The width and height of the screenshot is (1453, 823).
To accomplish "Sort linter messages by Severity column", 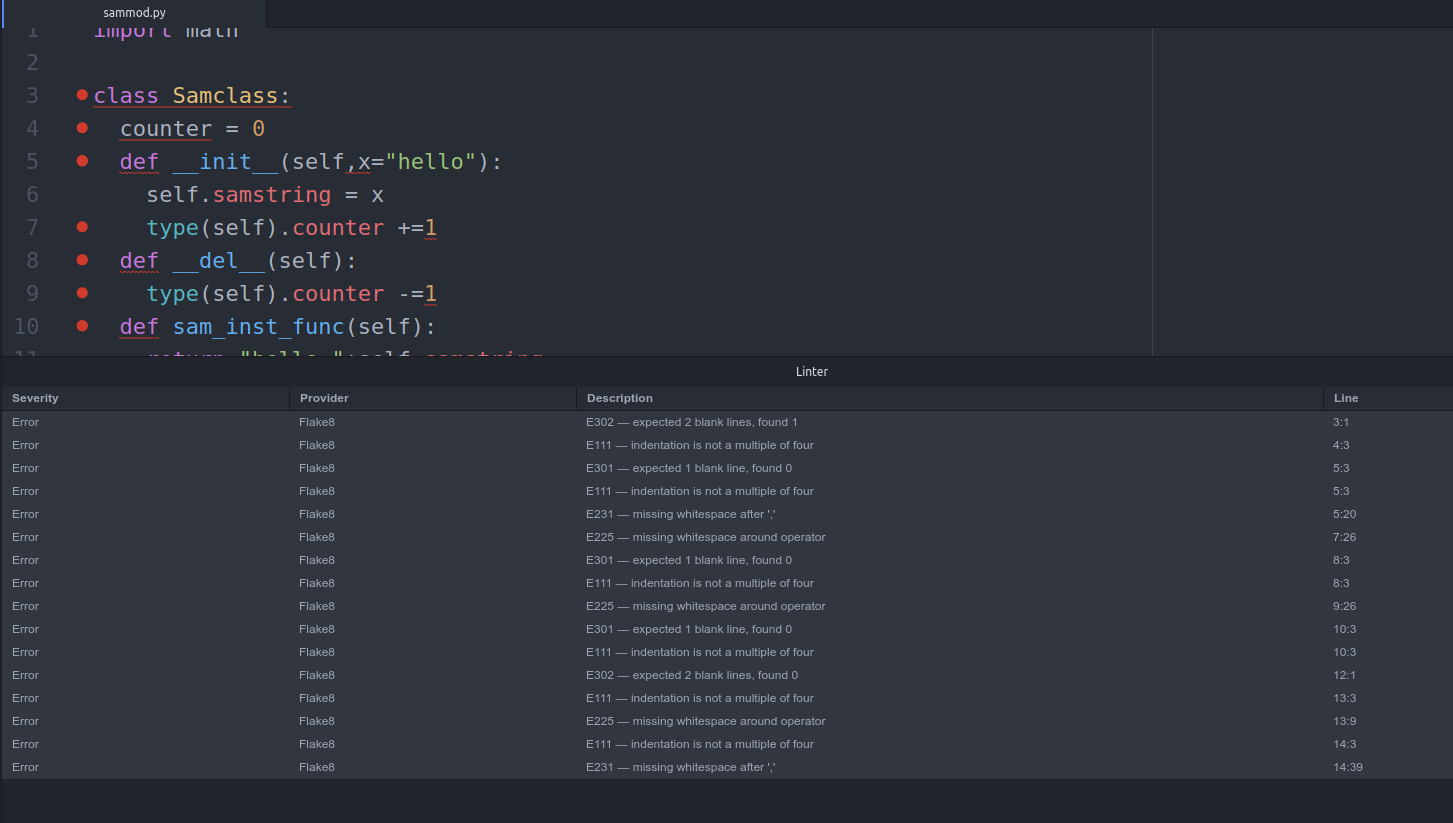I will pos(36,398).
